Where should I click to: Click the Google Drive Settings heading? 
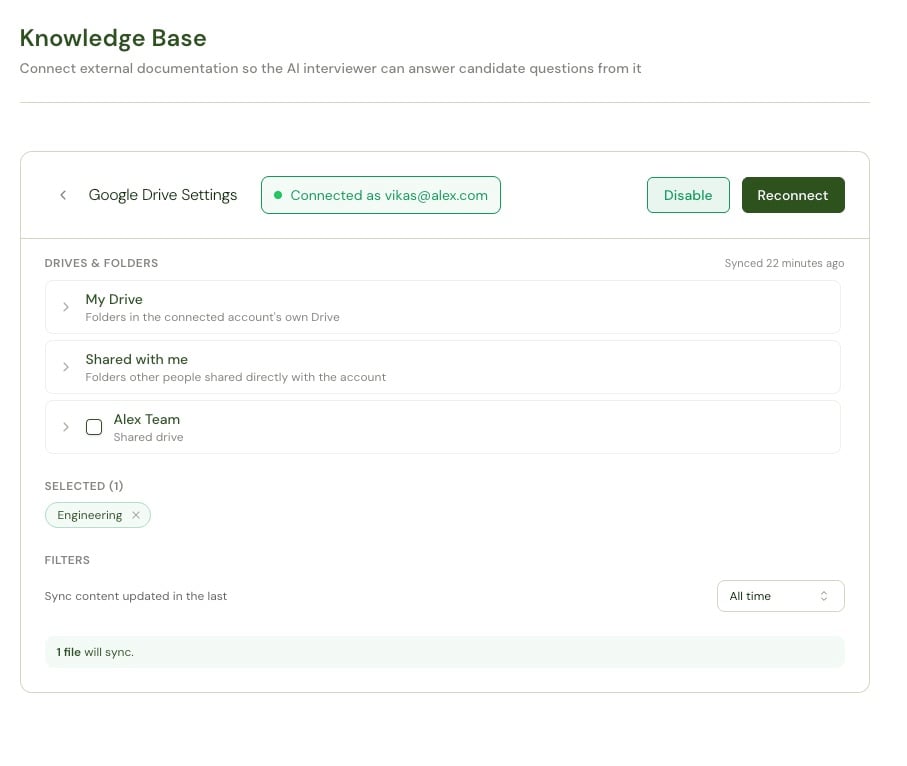(163, 195)
